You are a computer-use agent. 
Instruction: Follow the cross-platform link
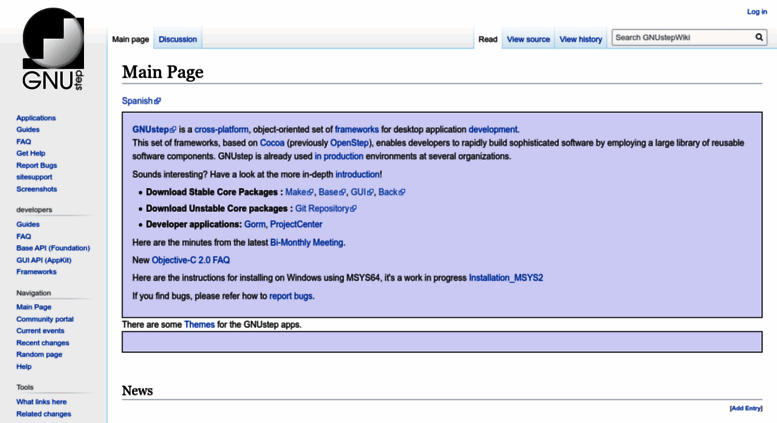(x=222, y=130)
